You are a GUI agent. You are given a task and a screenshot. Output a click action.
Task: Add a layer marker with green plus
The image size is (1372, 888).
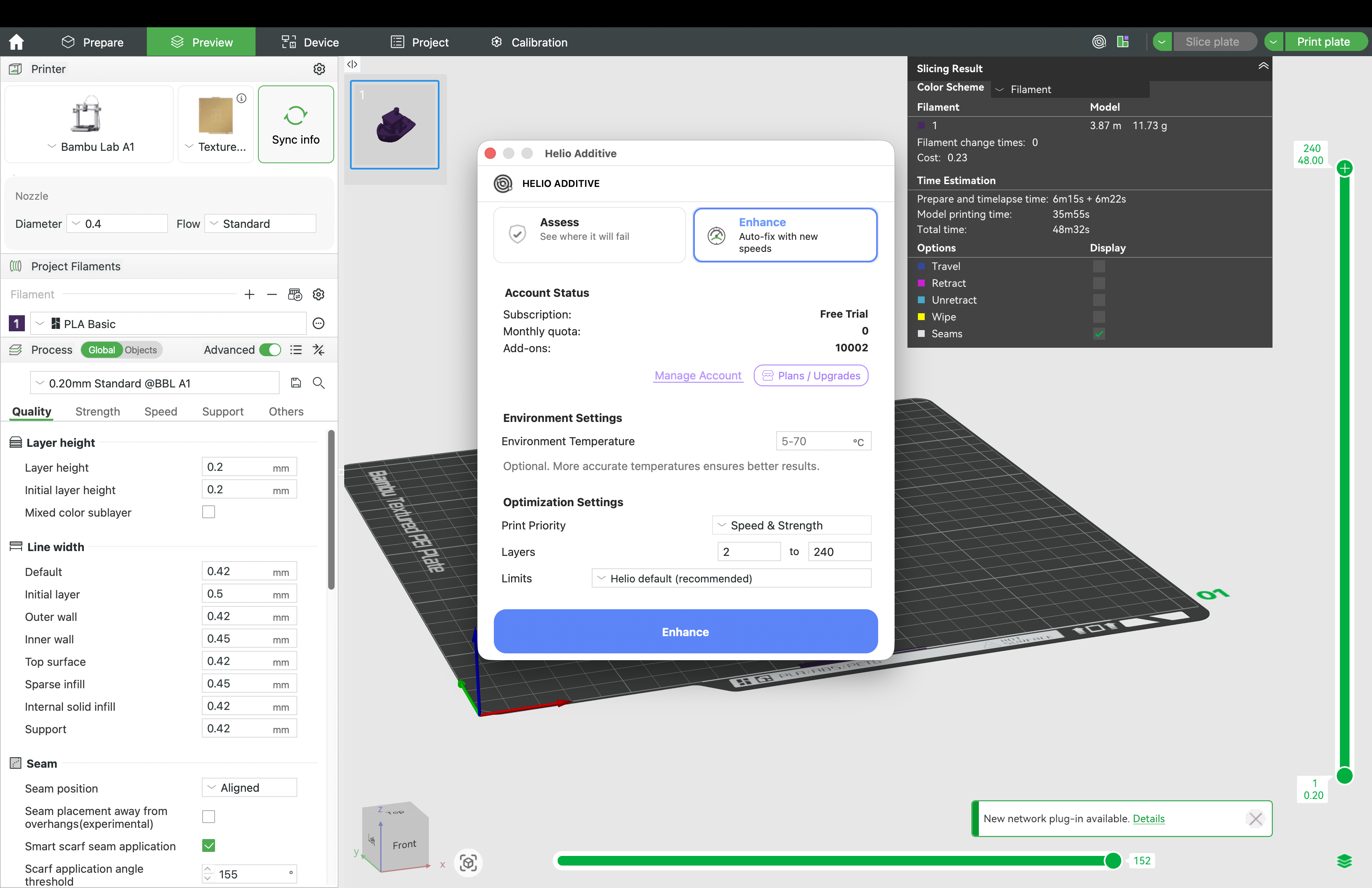click(x=1345, y=168)
